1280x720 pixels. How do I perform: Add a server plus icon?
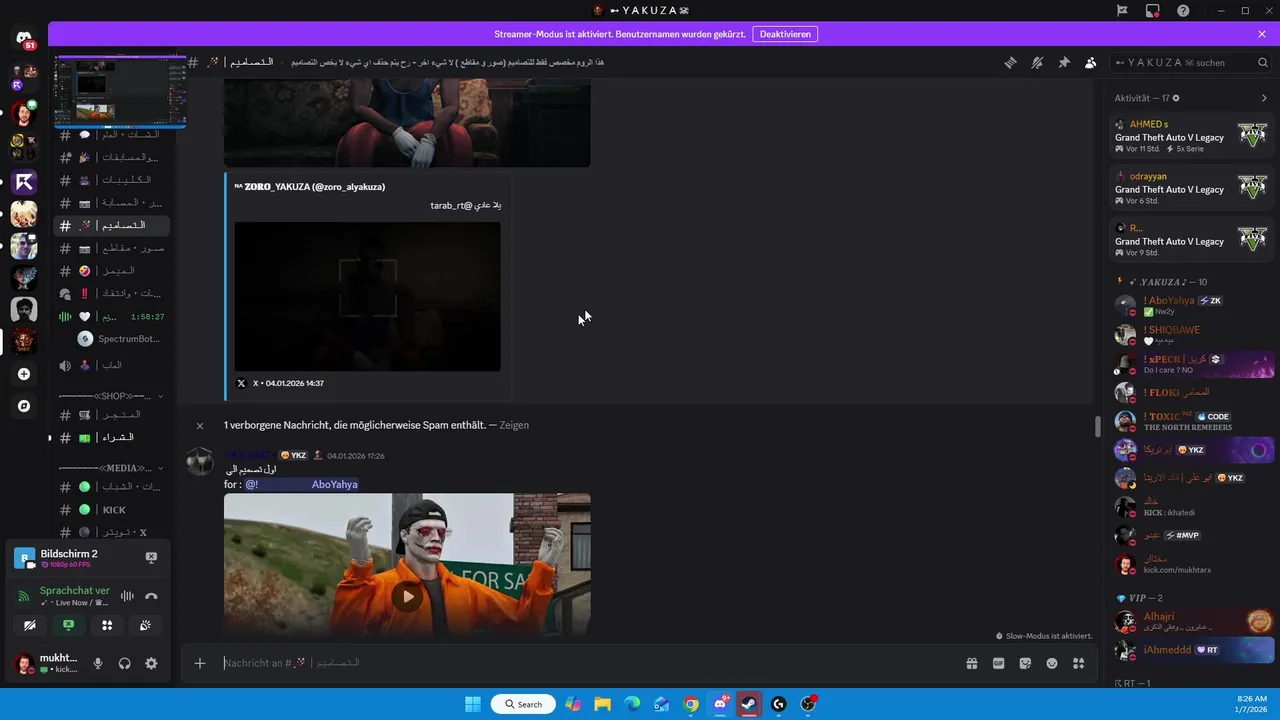point(24,374)
